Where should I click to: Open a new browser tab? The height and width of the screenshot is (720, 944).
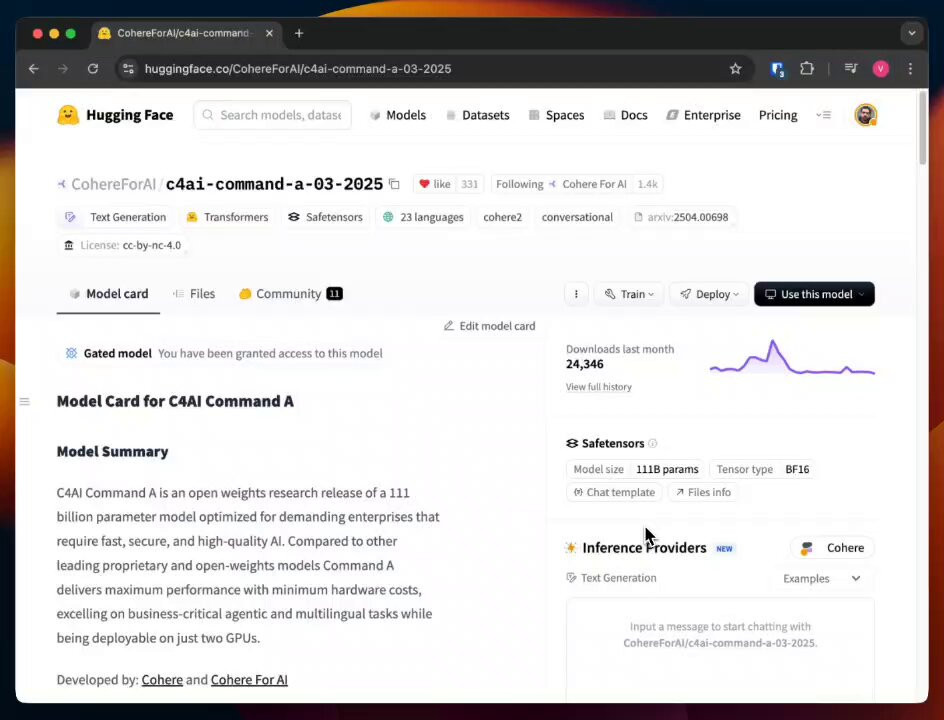(299, 33)
